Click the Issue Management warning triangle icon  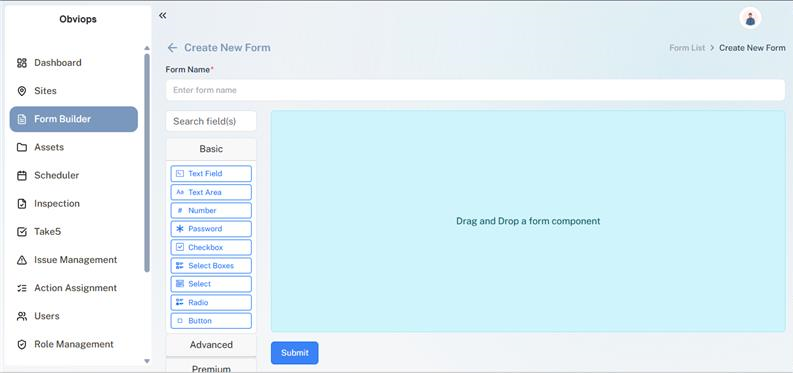[21, 260]
